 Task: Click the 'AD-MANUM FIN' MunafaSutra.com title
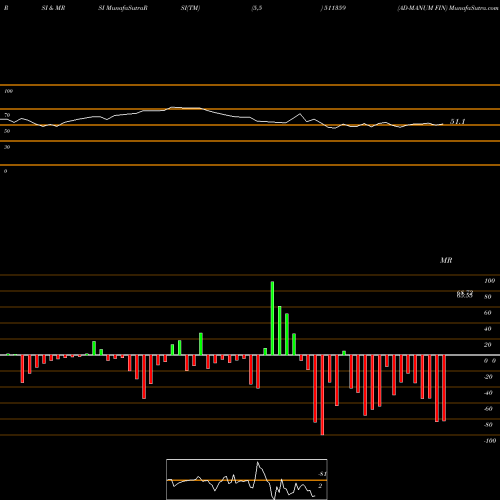(x=448, y=8)
